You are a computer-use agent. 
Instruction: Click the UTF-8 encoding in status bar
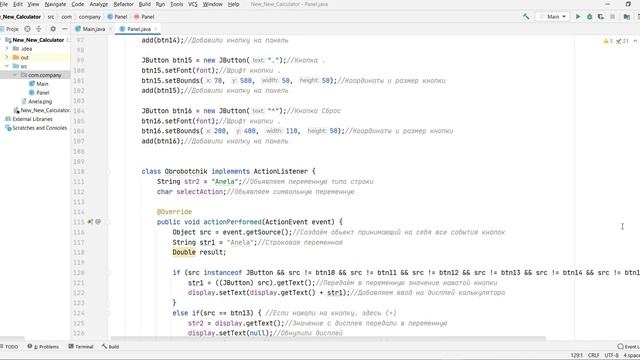611,356
